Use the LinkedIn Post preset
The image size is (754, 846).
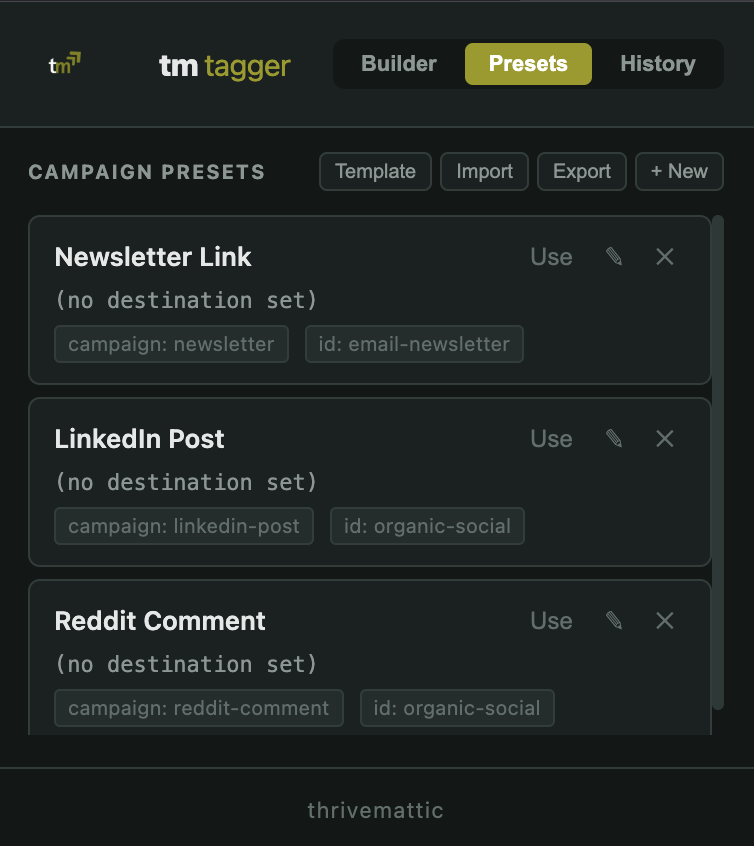click(551, 438)
